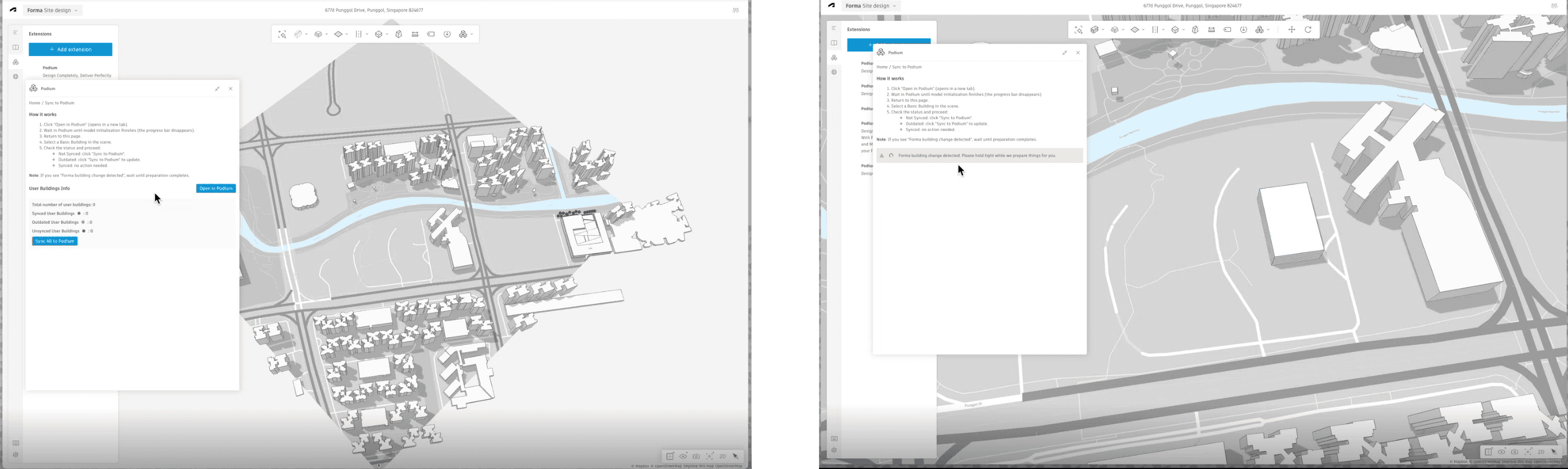This screenshot has width=1568, height=469.
Task: Open settings gear in left window sidebar bottom
Action: [16, 455]
